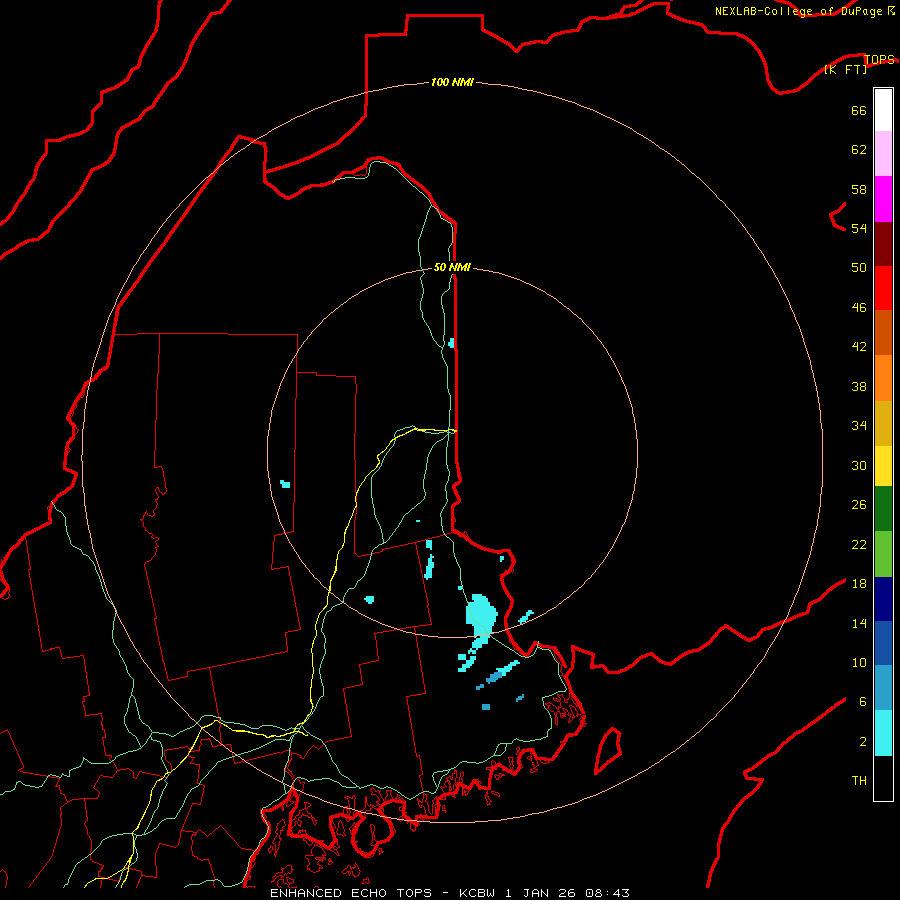Select the bright red legend swatch
900x900 pixels.
[x=883, y=288]
